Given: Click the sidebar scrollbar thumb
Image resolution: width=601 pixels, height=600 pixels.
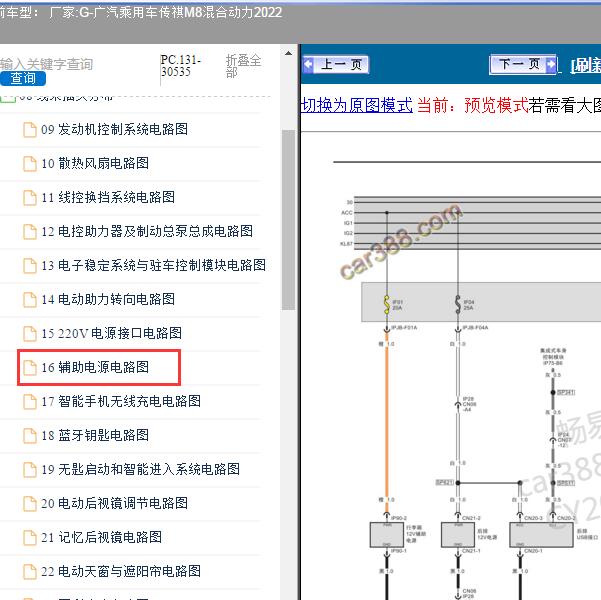Looking at the screenshot, I should click(x=289, y=220).
